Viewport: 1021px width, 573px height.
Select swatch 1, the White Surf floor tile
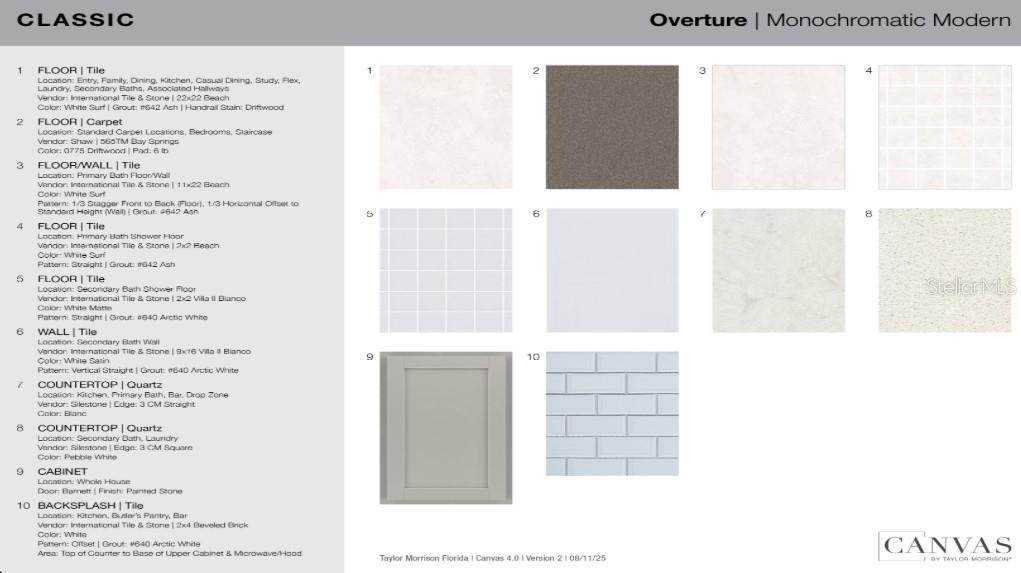pyautogui.click(x=445, y=127)
